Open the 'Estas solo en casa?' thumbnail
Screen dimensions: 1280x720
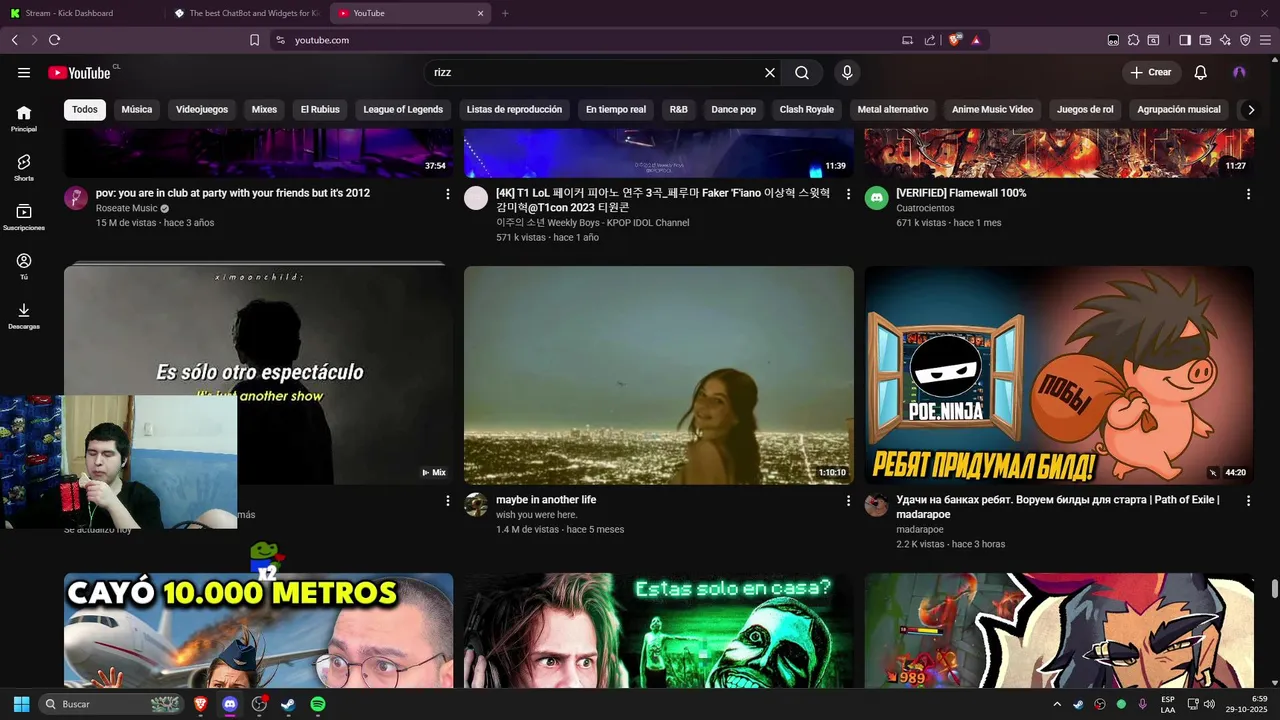tap(659, 630)
